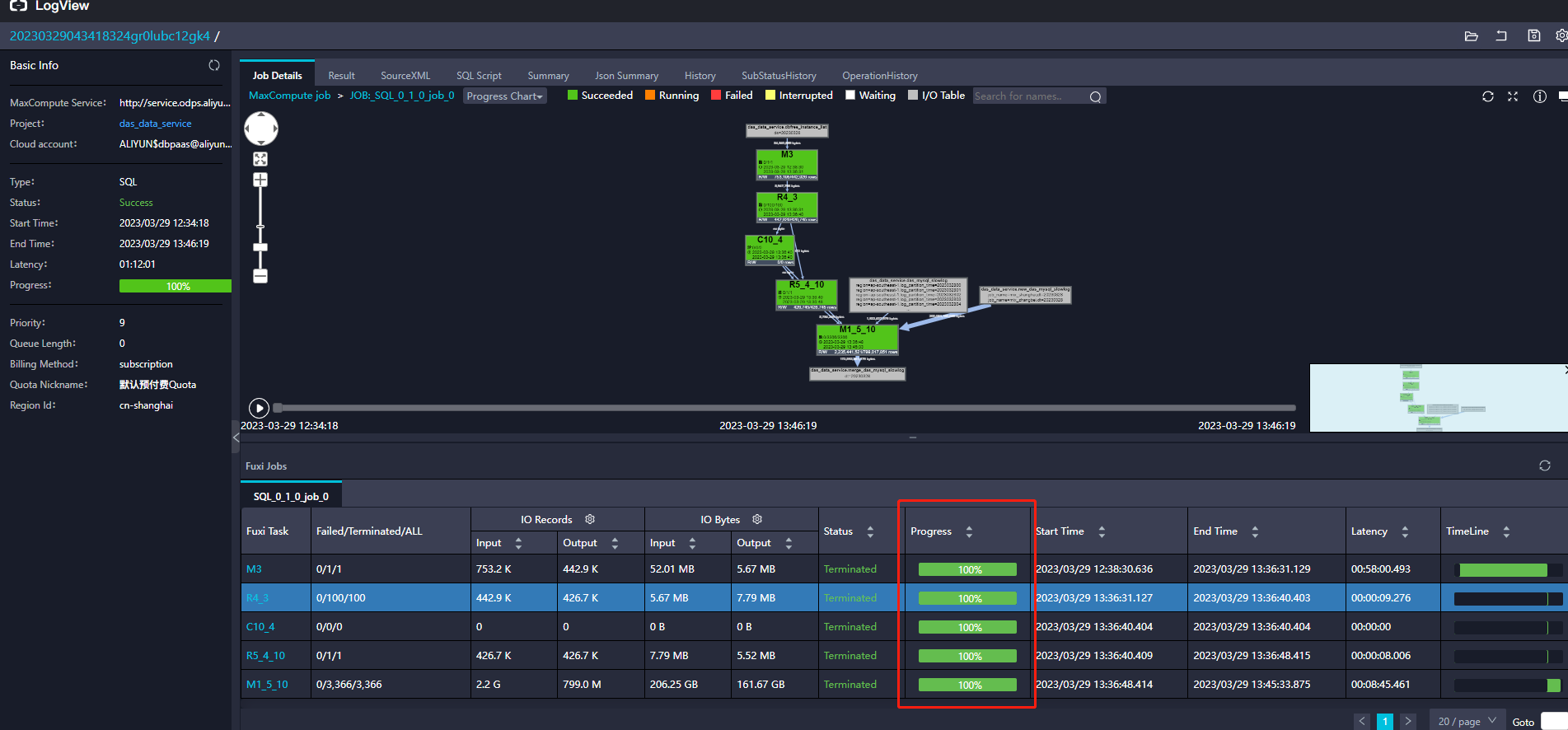1568x730 pixels.
Task: Refresh the Fuxi Jobs table
Action: point(1545,466)
